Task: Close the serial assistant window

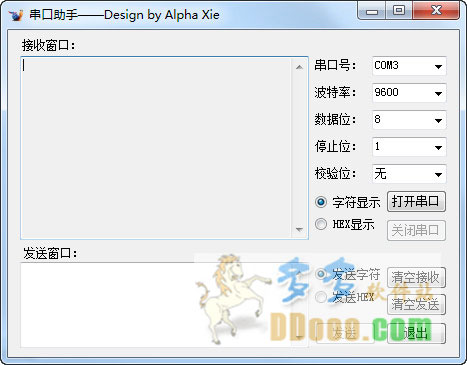Action: (x=436, y=11)
